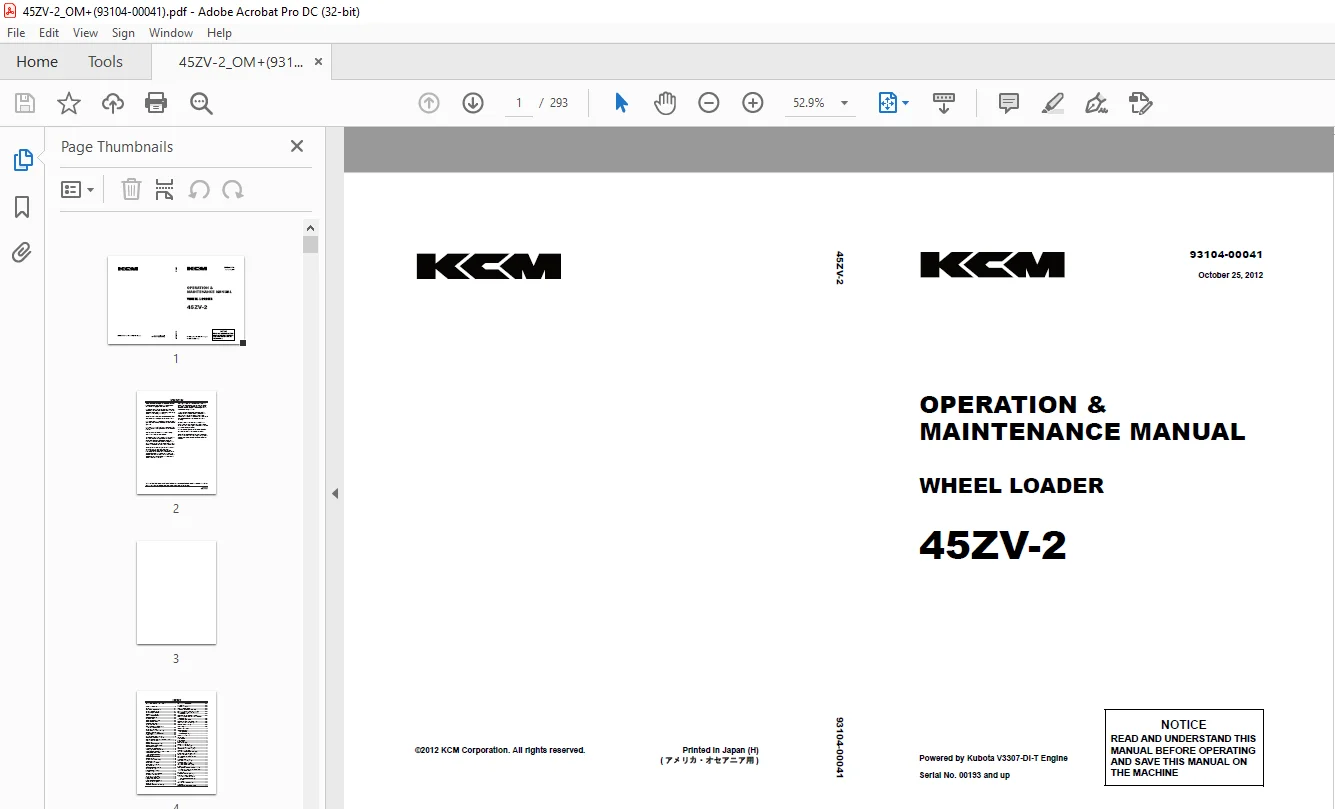The height and width of the screenshot is (809, 1335).
Task: Rotate page clockwise in thumbnails panel
Action: [x=233, y=189]
